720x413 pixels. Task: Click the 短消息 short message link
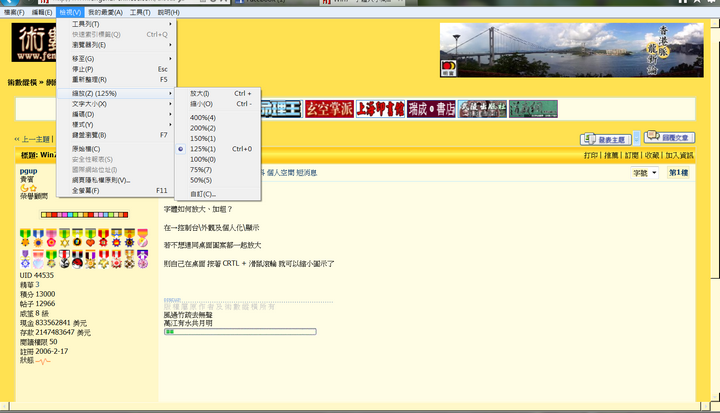[307, 173]
